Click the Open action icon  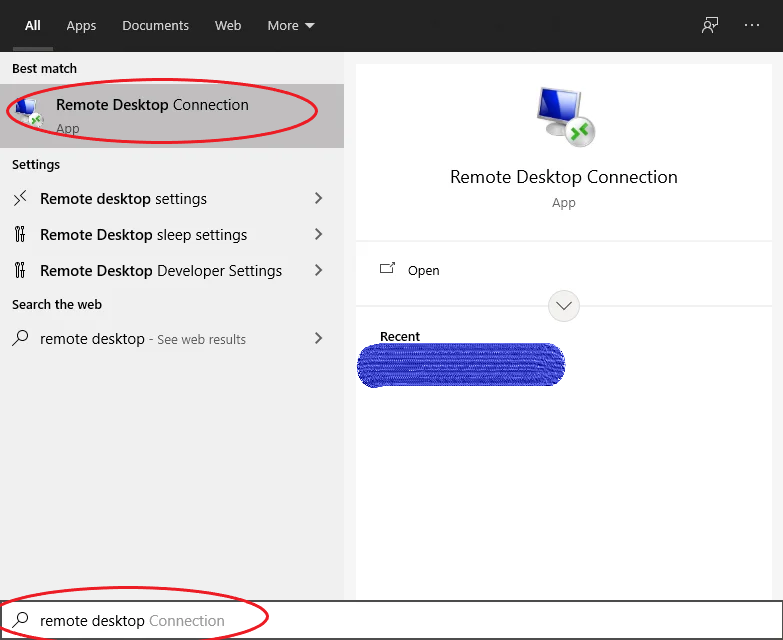click(x=388, y=269)
